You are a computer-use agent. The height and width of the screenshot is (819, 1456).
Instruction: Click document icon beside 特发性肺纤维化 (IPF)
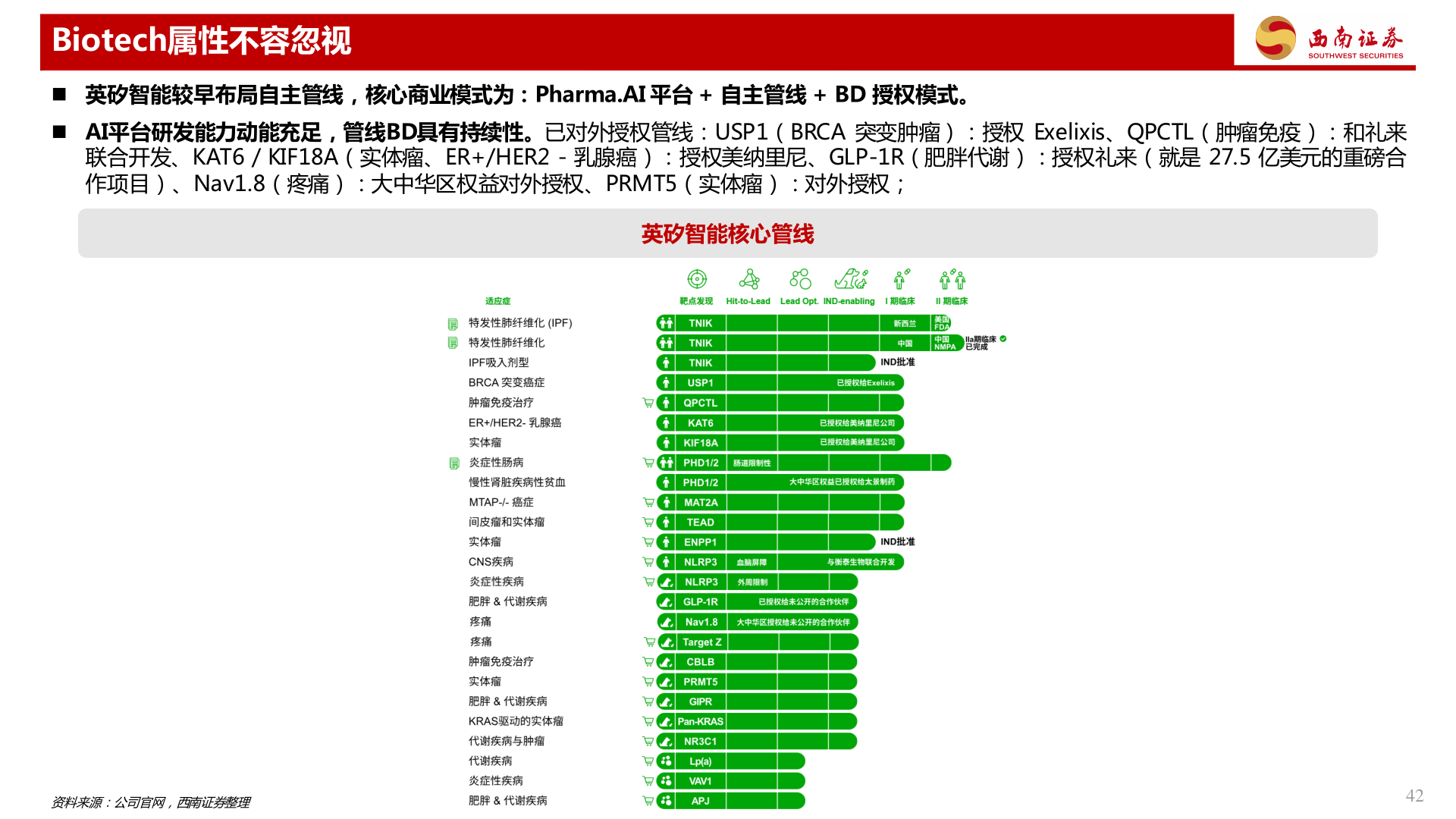coord(453,324)
